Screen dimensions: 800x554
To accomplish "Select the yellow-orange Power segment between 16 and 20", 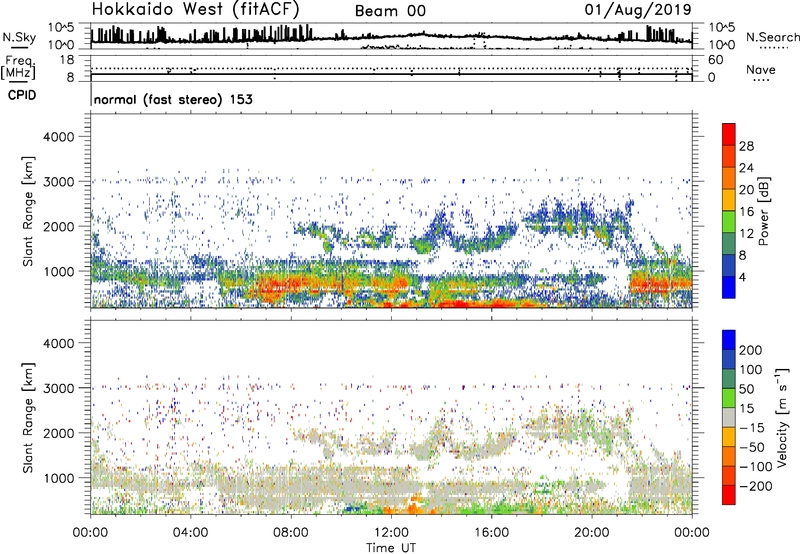I will coord(729,199).
